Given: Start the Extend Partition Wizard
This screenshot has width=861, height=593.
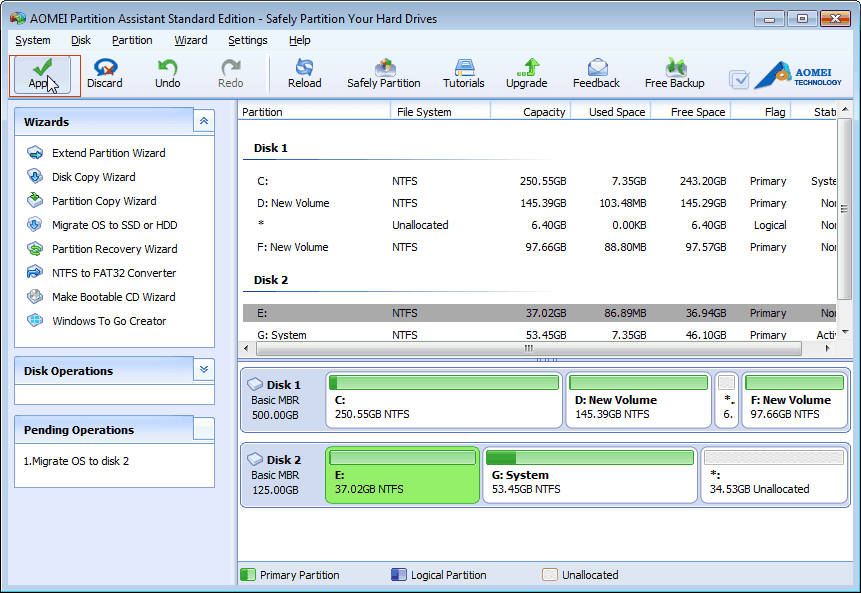Looking at the screenshot, I should [x=109, y=153].
